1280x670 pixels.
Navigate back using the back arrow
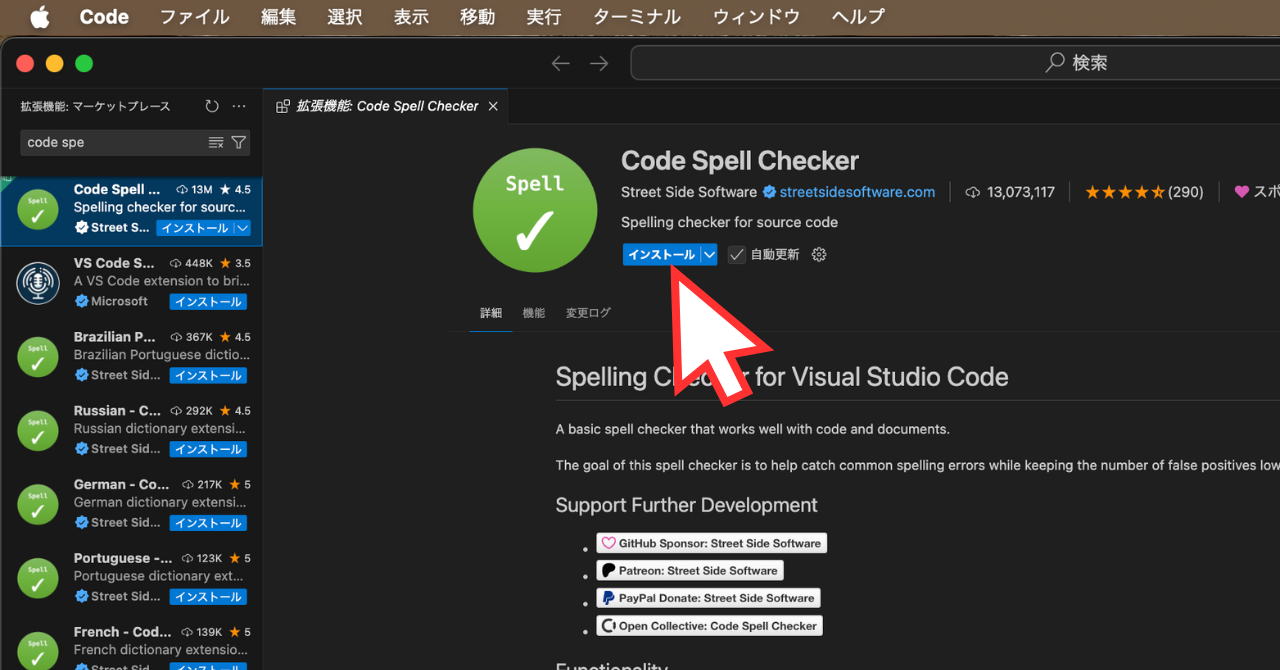tap(561, 62)
